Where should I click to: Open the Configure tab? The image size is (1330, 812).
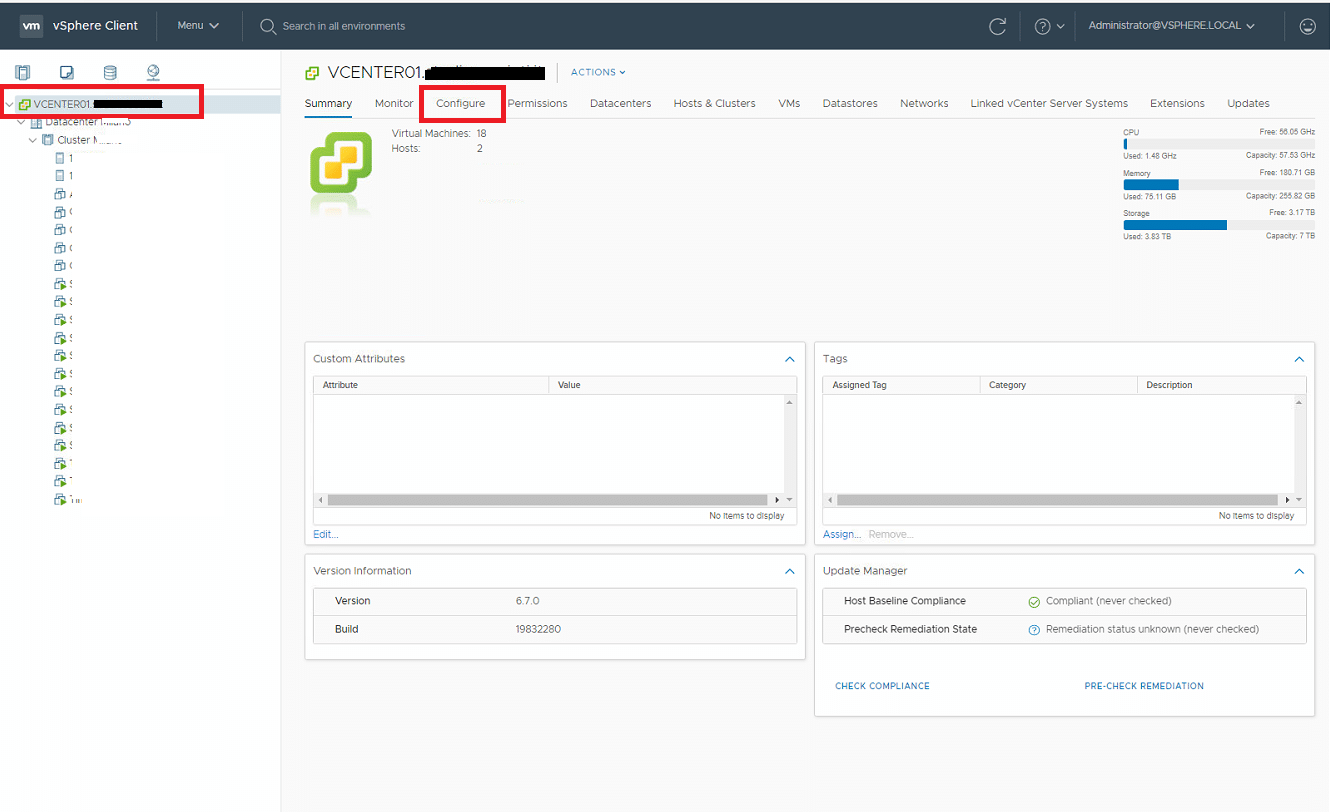click(460, 103)
